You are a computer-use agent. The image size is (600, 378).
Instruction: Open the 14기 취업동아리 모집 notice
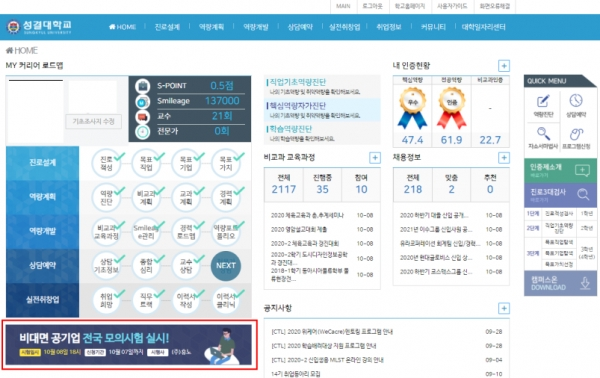click(x=295, y=374)
